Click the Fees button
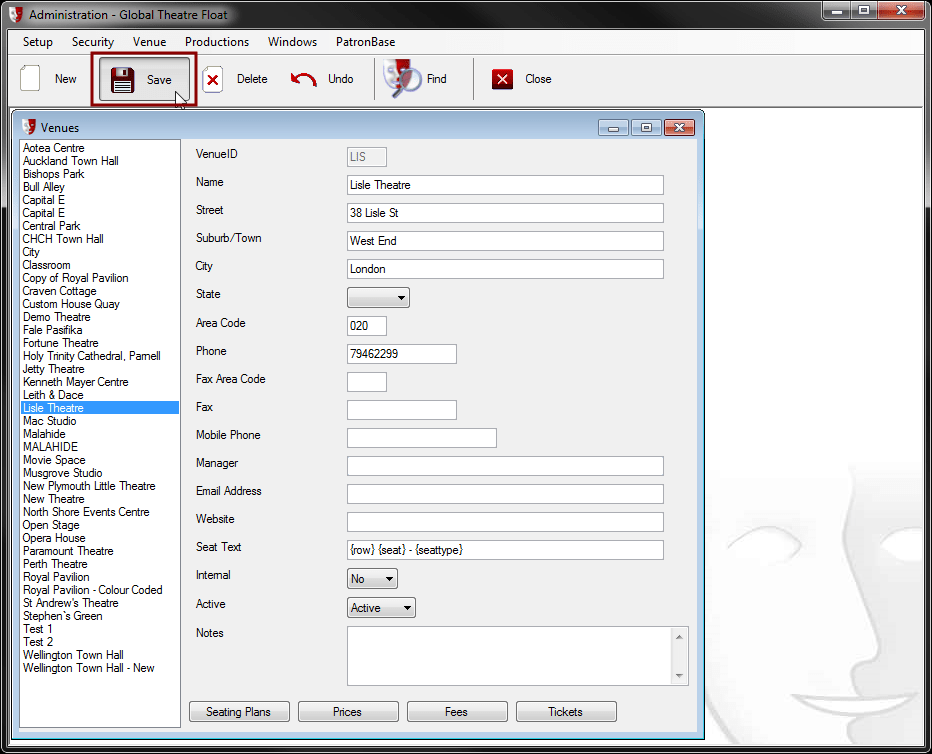The width and height of the screenshot is (932, 754). pyautogui.click(x=457, y=711)
